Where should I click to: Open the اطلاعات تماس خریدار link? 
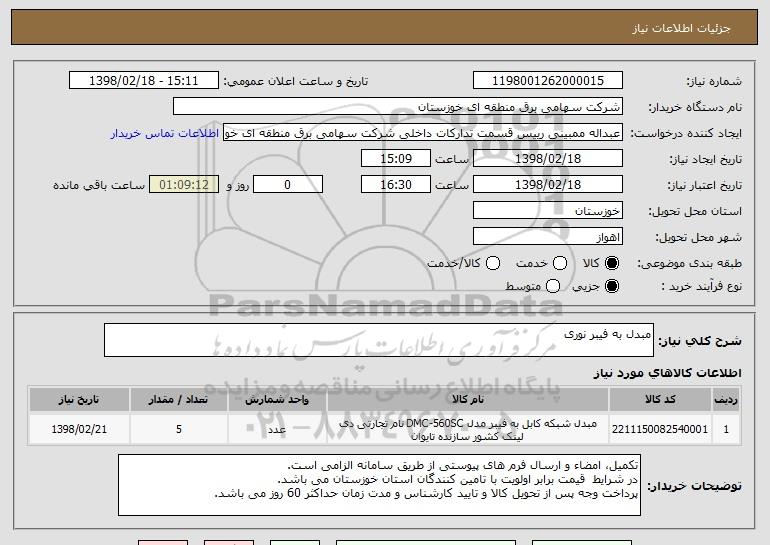tap(165, 133)
